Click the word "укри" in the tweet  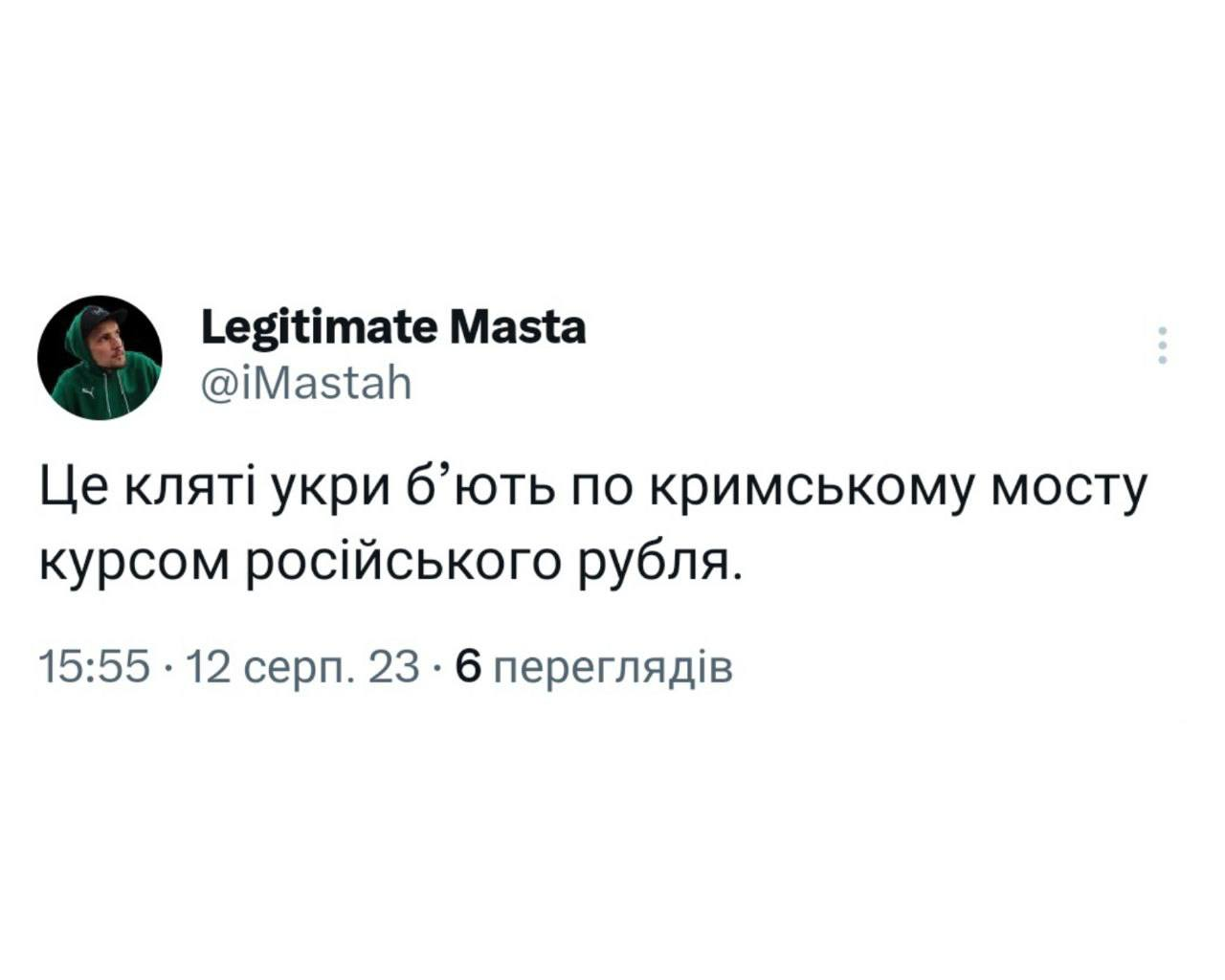click(320, 489)
